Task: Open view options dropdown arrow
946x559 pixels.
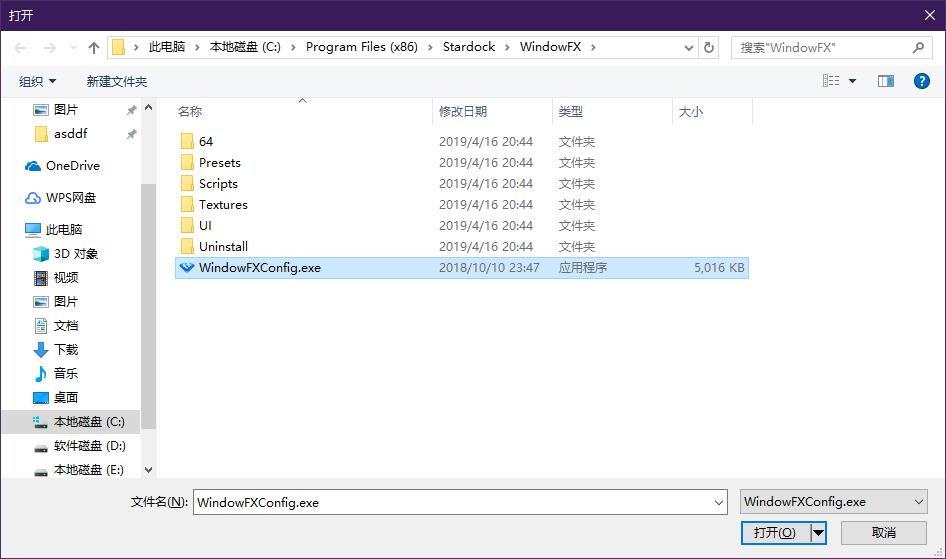Action: pyautogui.click(x=852, y=81)
